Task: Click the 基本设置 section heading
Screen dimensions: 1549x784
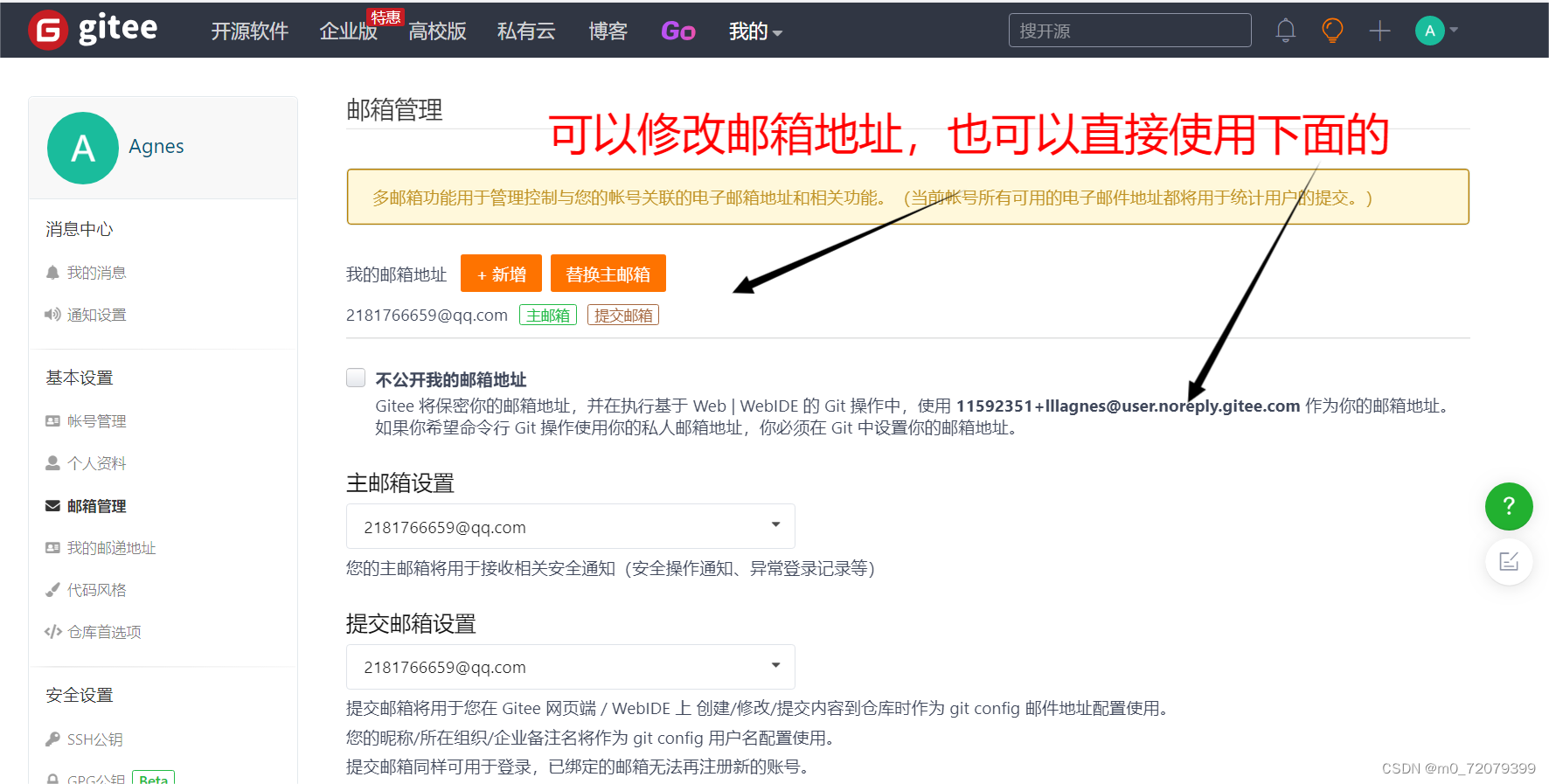Action: (x=80, y=378)
